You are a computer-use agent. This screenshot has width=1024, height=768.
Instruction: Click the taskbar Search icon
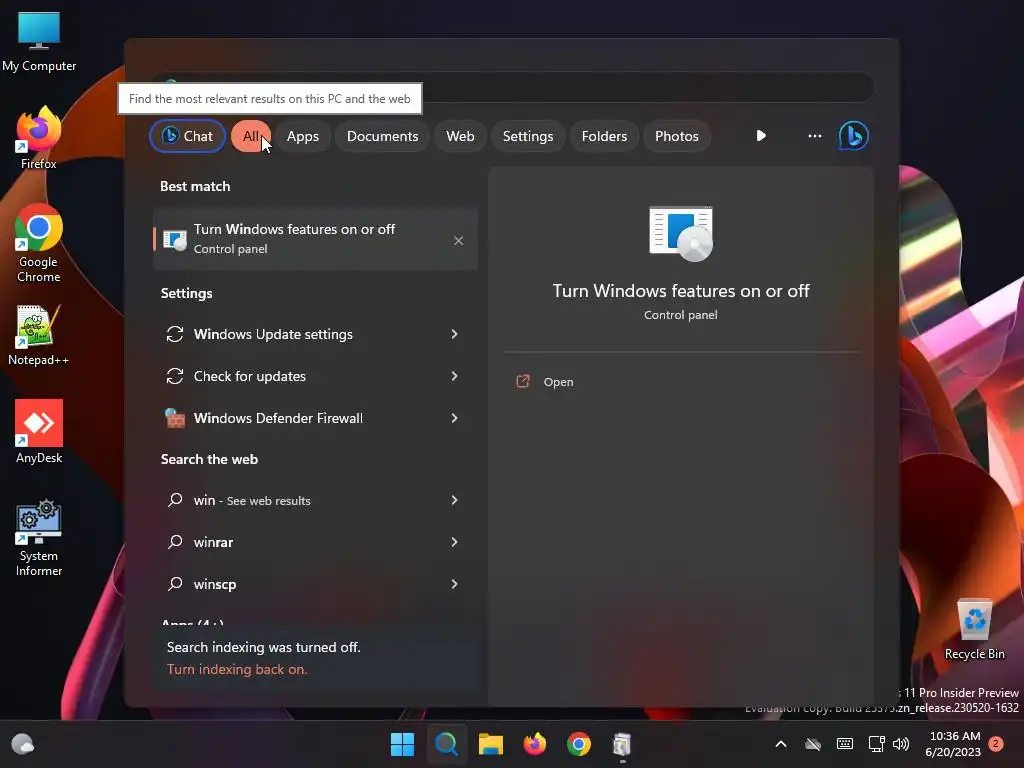447,744
